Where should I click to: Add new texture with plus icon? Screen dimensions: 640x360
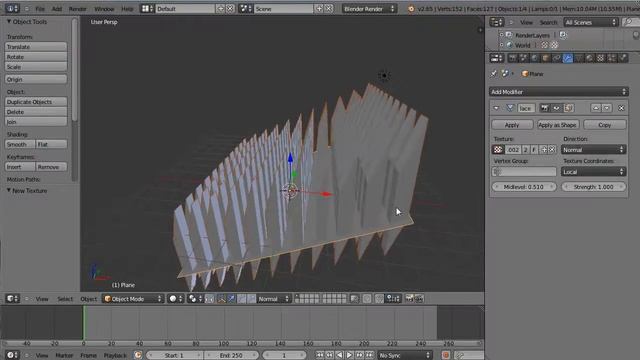tap(544, 150)
